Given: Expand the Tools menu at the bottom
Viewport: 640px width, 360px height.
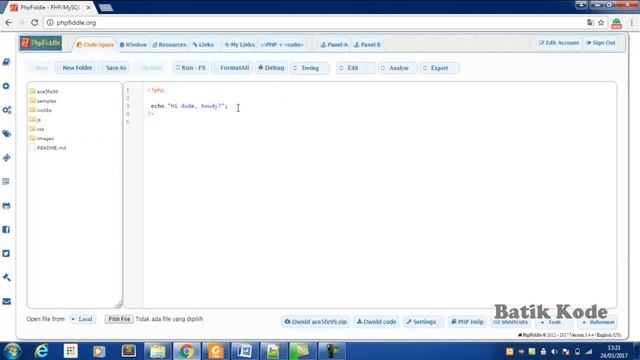Looking at the screenshot, I should pyautogui.click(x=553, y=322).
